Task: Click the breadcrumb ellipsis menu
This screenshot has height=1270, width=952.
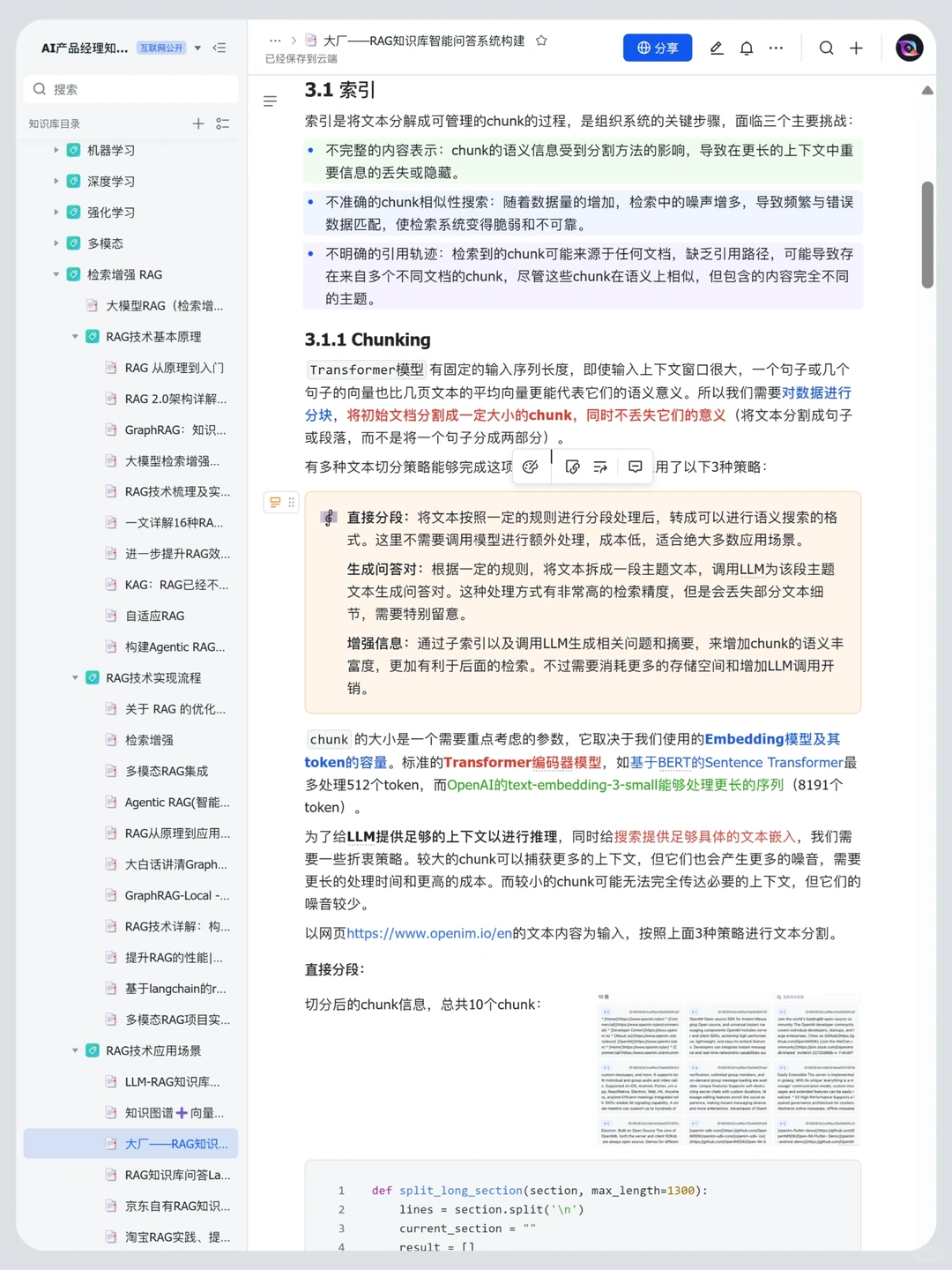Action: click(x=275, y=41)
